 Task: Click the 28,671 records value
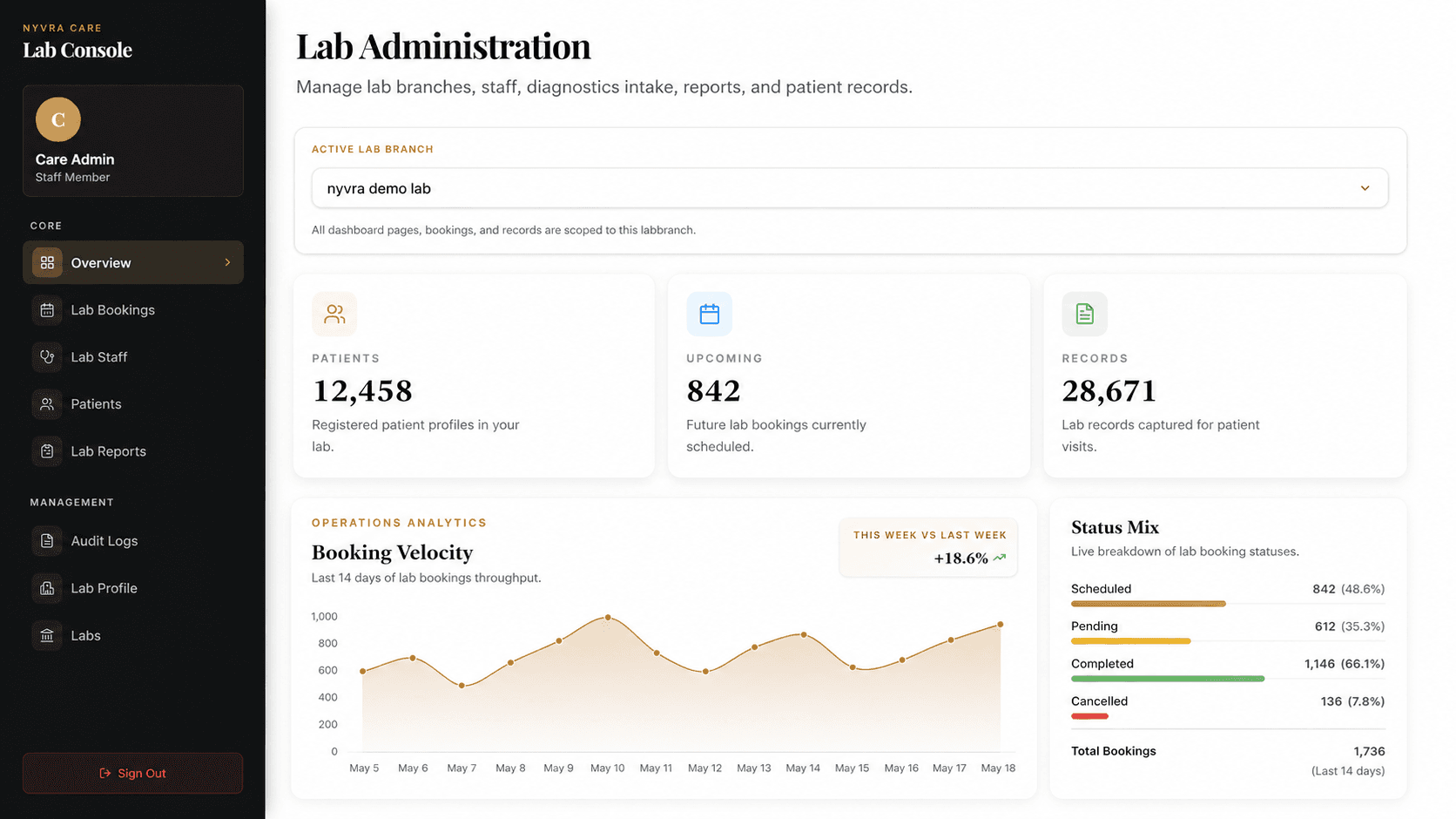click(1109, 391)
